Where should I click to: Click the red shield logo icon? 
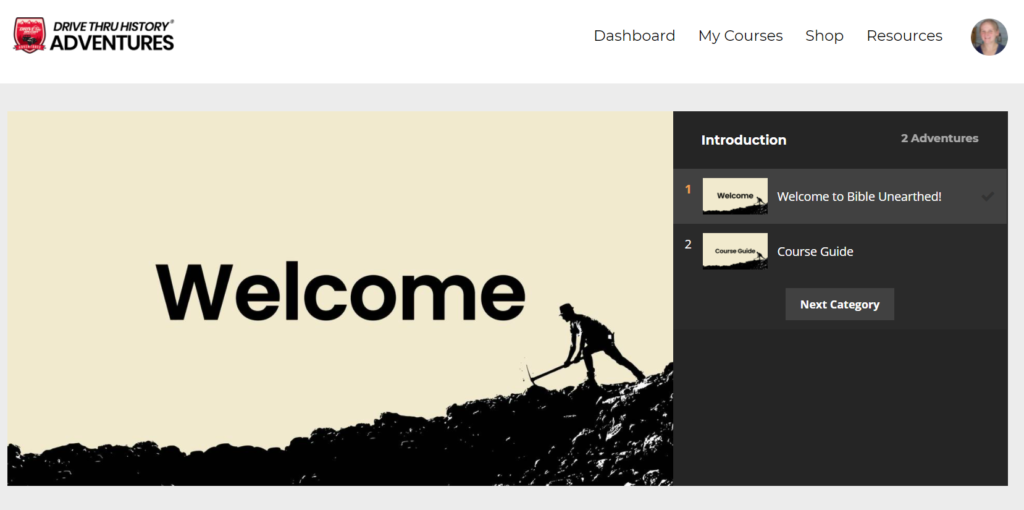click(29, 35)
